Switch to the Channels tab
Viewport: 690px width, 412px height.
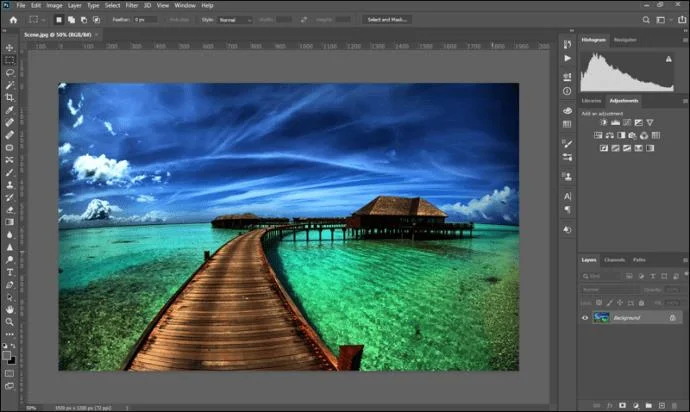coord(615,259)
